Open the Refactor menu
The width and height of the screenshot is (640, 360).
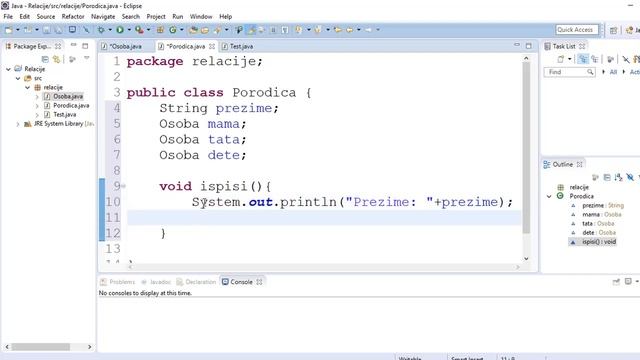pyautogui.click(x=73, y=16)
